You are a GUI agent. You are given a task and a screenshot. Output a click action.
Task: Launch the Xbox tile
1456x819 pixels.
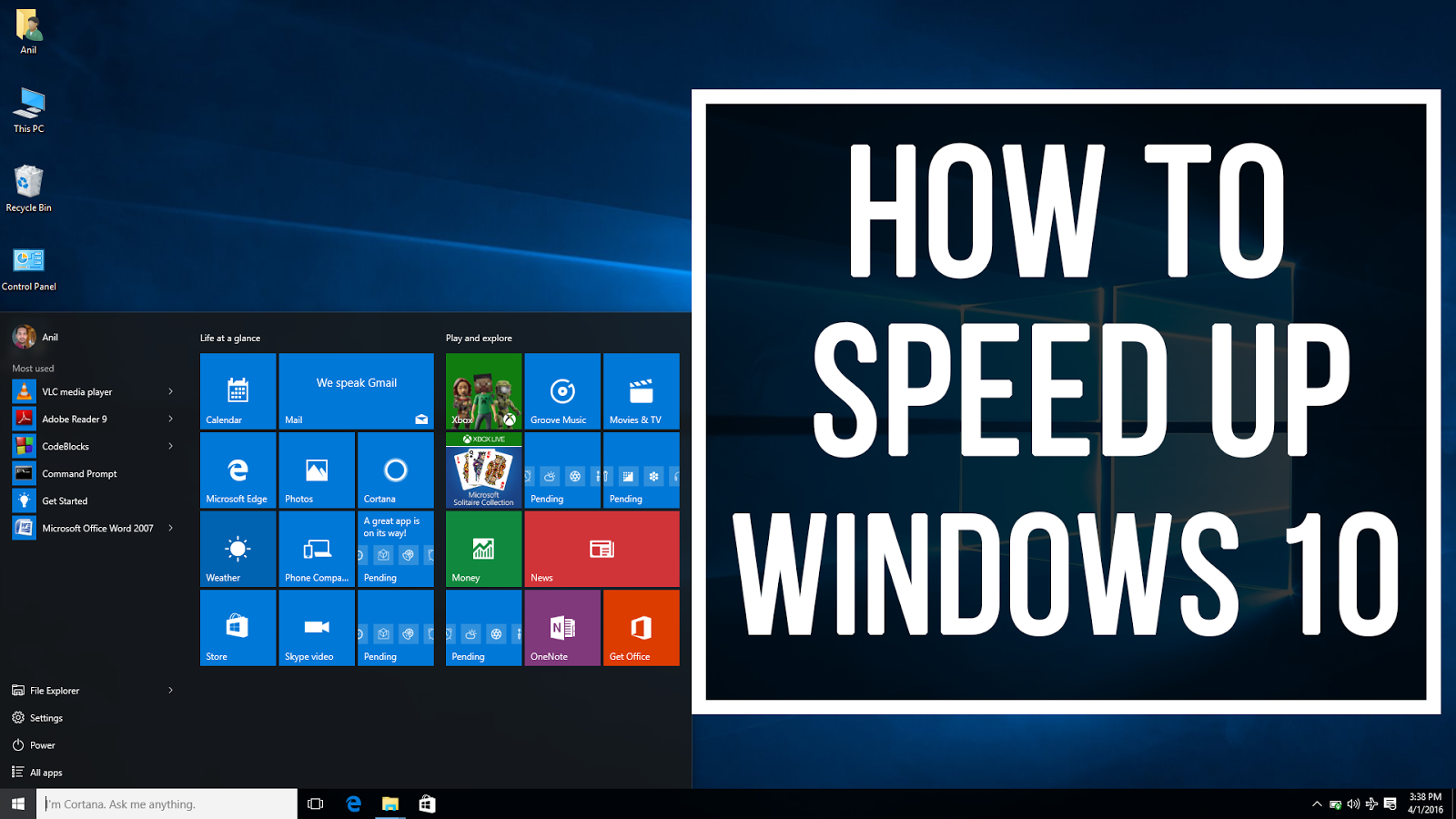pyautogui.click(x=483, y=391)
